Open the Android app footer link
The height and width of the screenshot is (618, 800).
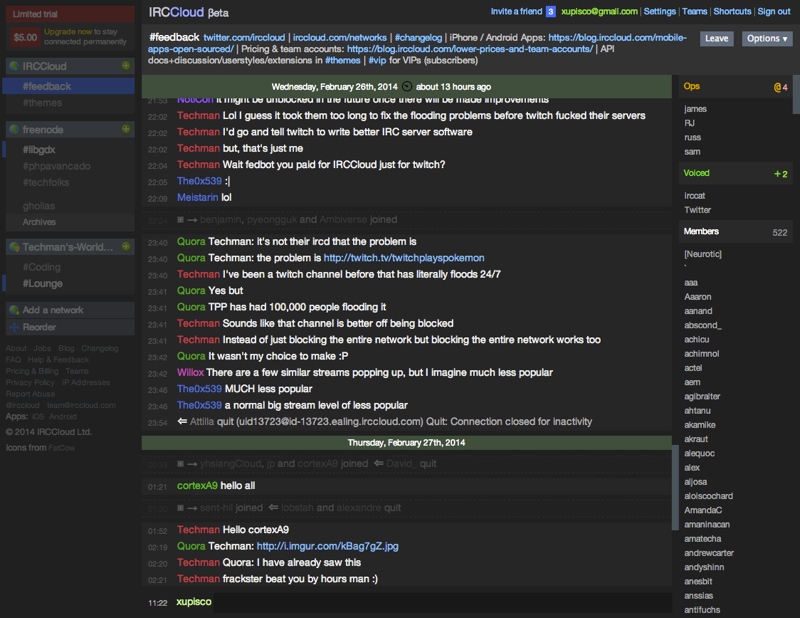(x=63, y=416)
